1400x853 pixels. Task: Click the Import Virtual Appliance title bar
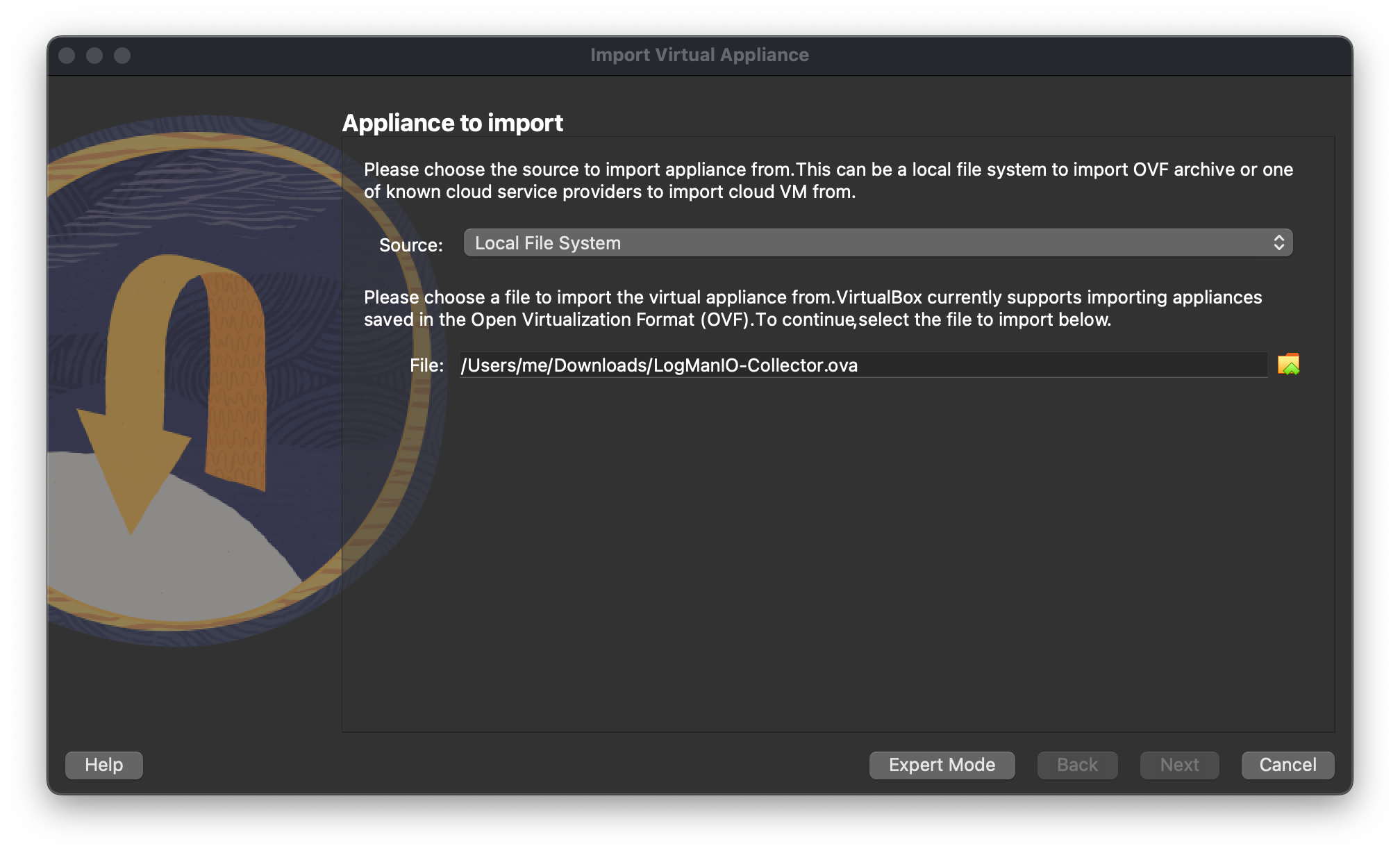(x=699, y=55)
